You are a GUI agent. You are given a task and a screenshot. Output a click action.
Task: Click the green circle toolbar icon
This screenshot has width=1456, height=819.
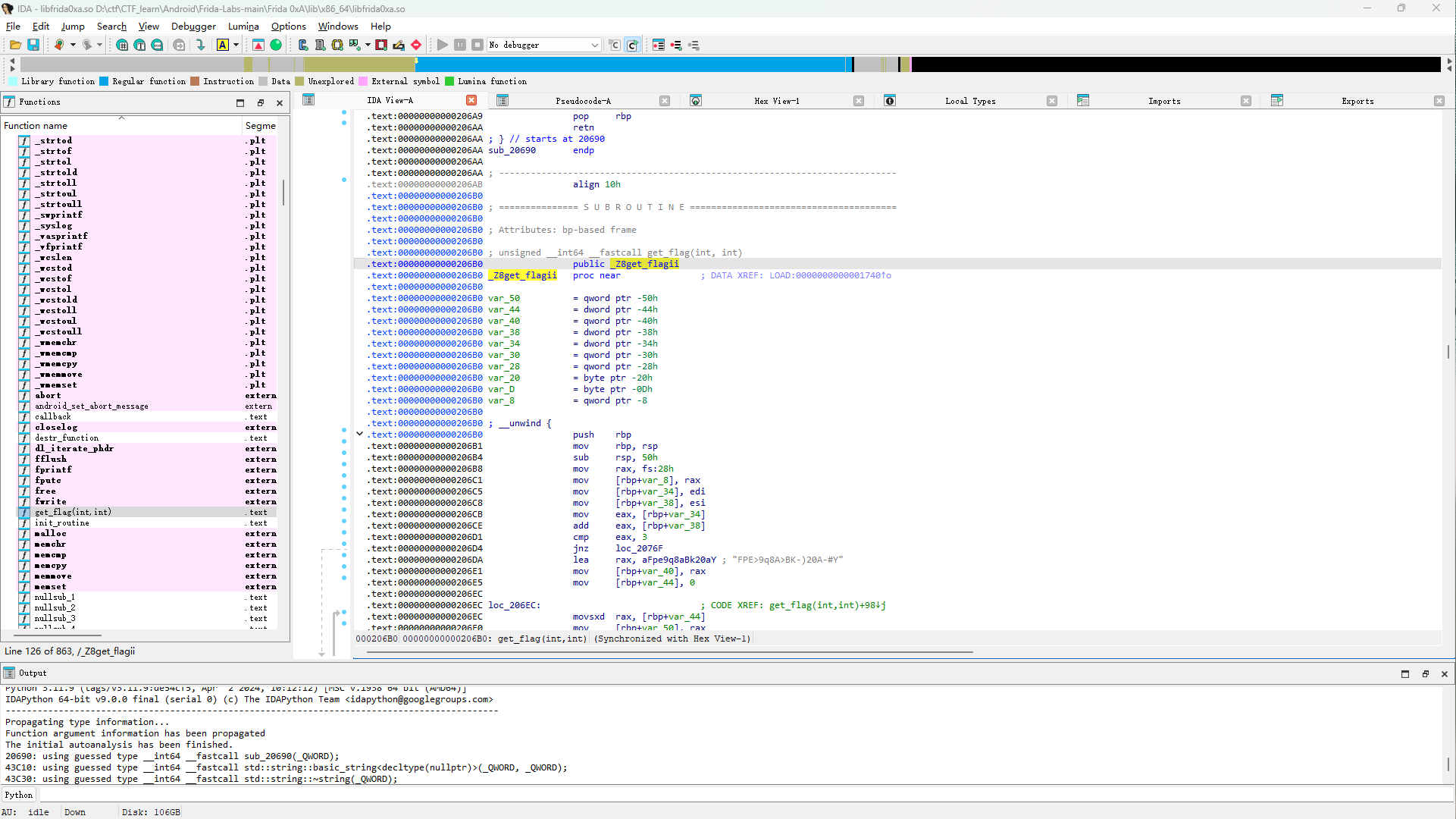click(276, 45)
